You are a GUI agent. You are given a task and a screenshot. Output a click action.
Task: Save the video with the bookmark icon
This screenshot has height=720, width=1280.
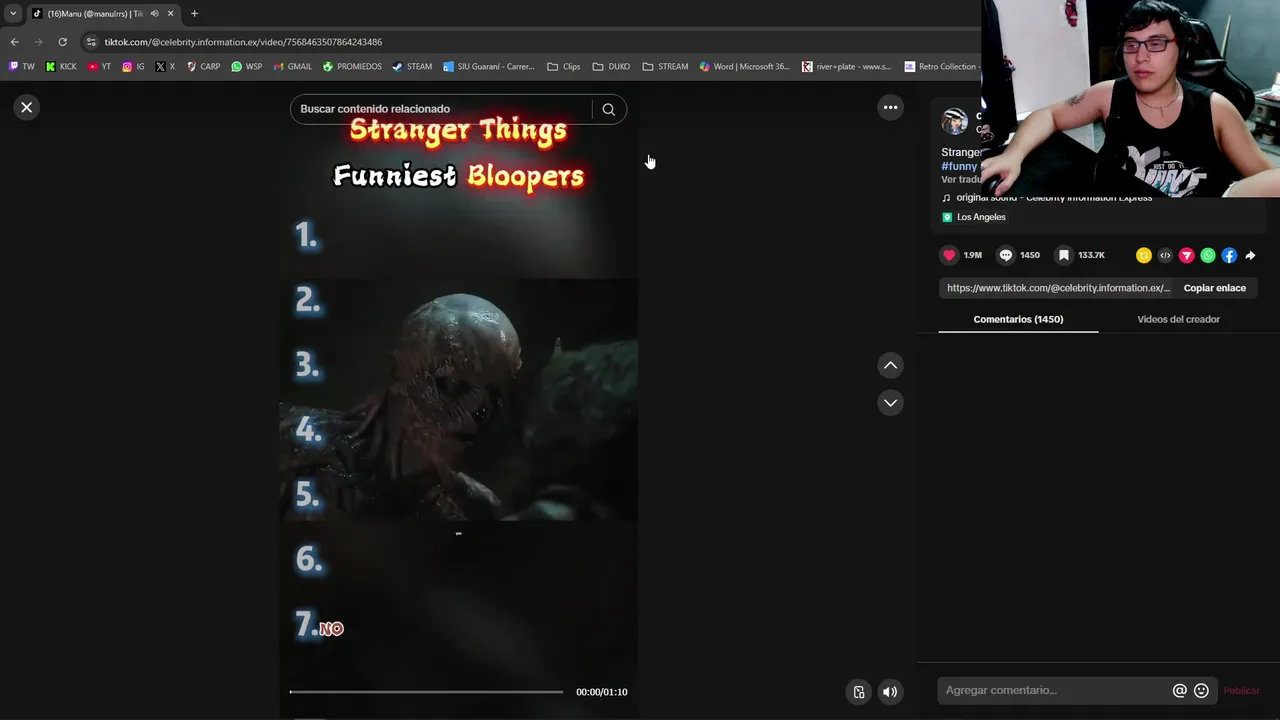pos(1064,255)
